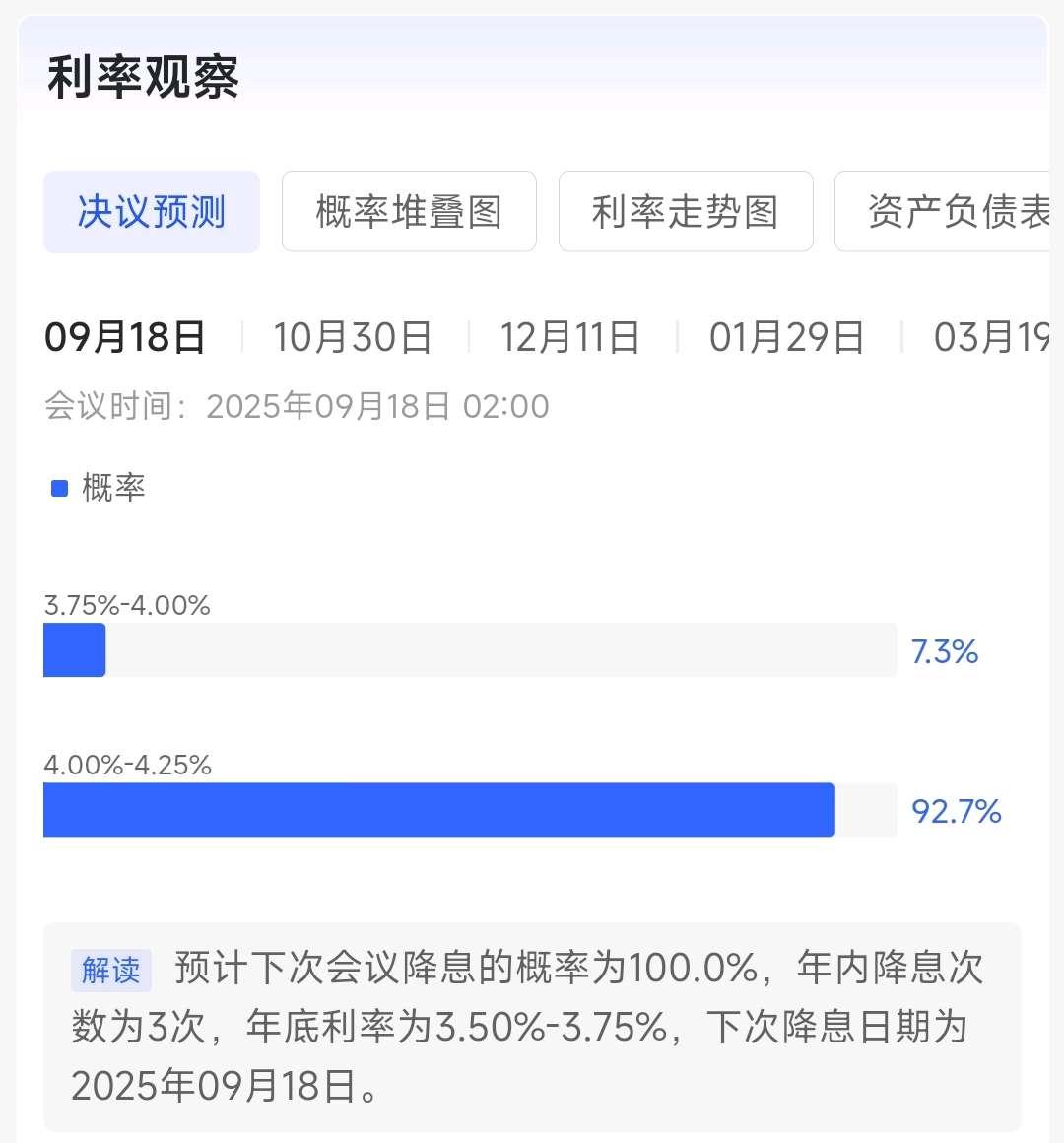Tap the 4.00%-4.25% range label
Viewport: 1064px width, 1143px height.
click(x=128, y=765)
